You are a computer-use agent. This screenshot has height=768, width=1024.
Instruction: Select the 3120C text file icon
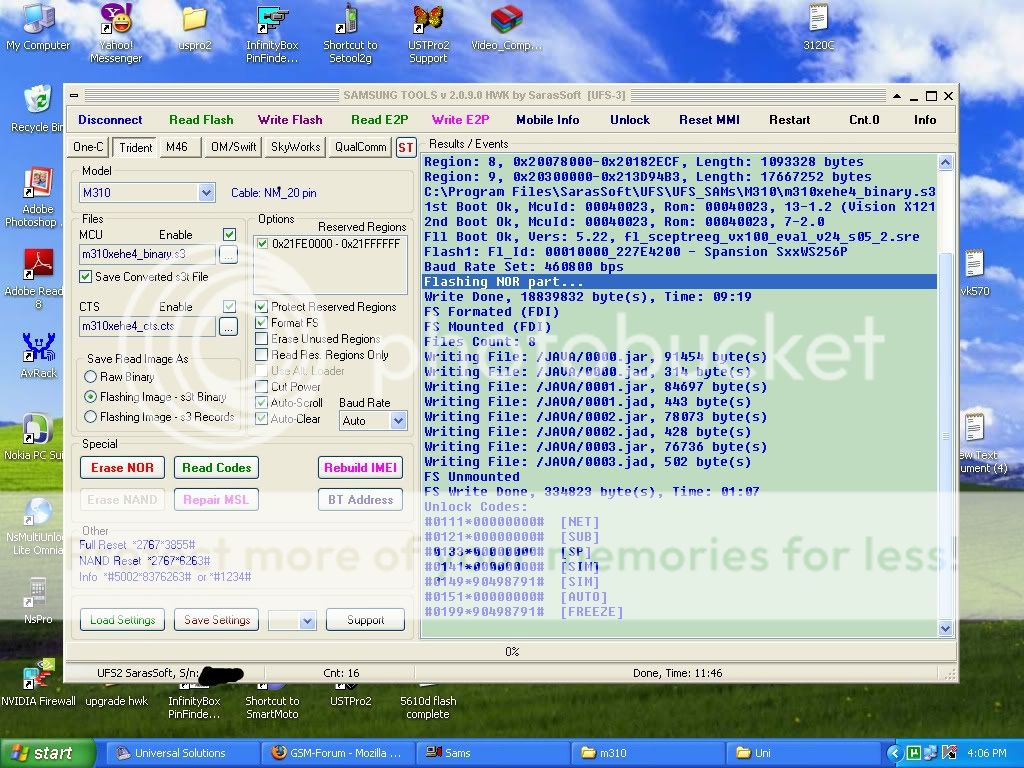pos(818,27)
